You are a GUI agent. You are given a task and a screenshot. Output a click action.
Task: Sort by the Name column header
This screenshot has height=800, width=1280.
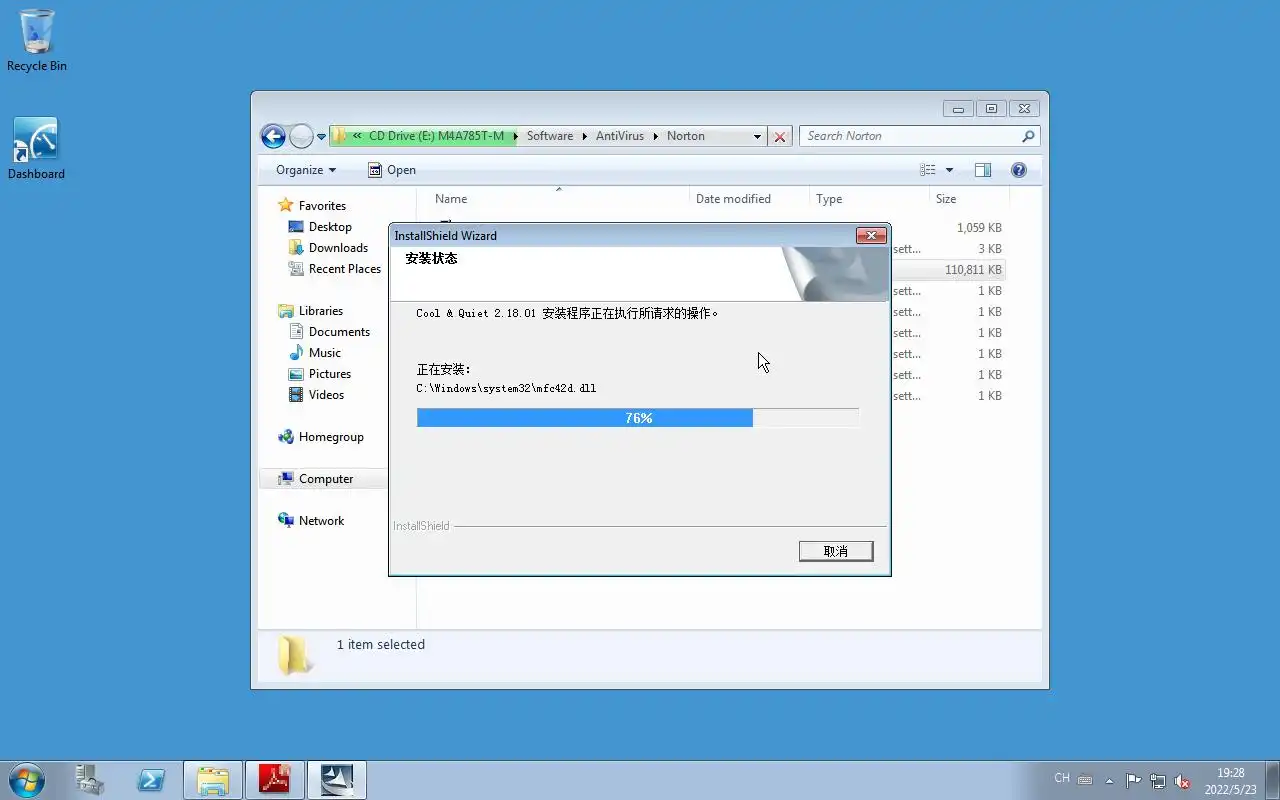[x=451, y=199]
